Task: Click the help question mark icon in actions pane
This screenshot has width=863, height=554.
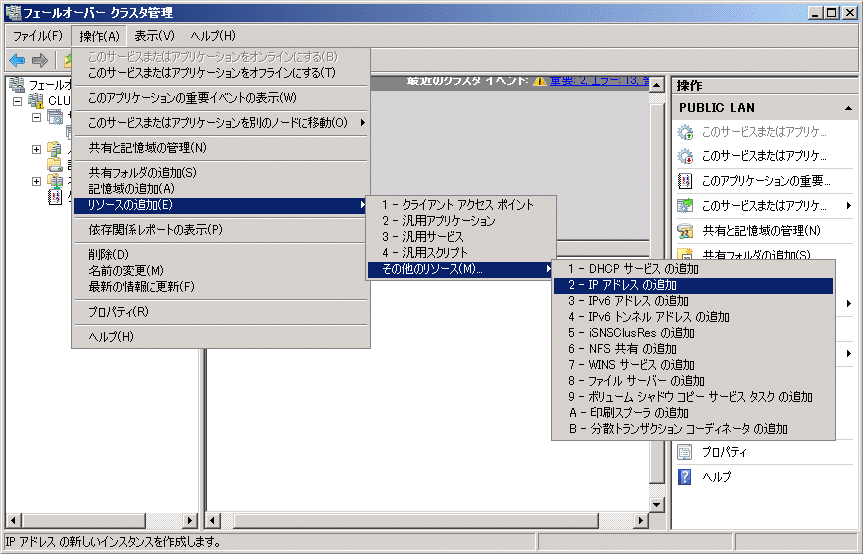Action: (685, 477)
